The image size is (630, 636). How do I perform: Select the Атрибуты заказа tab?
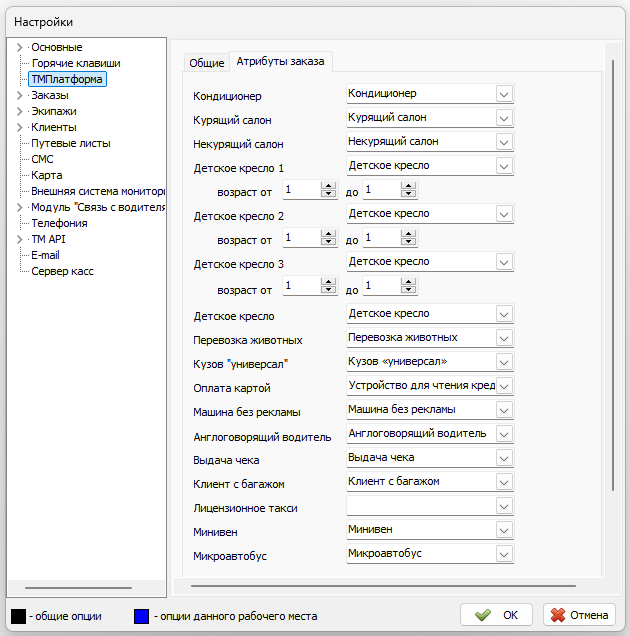point(280,62)
